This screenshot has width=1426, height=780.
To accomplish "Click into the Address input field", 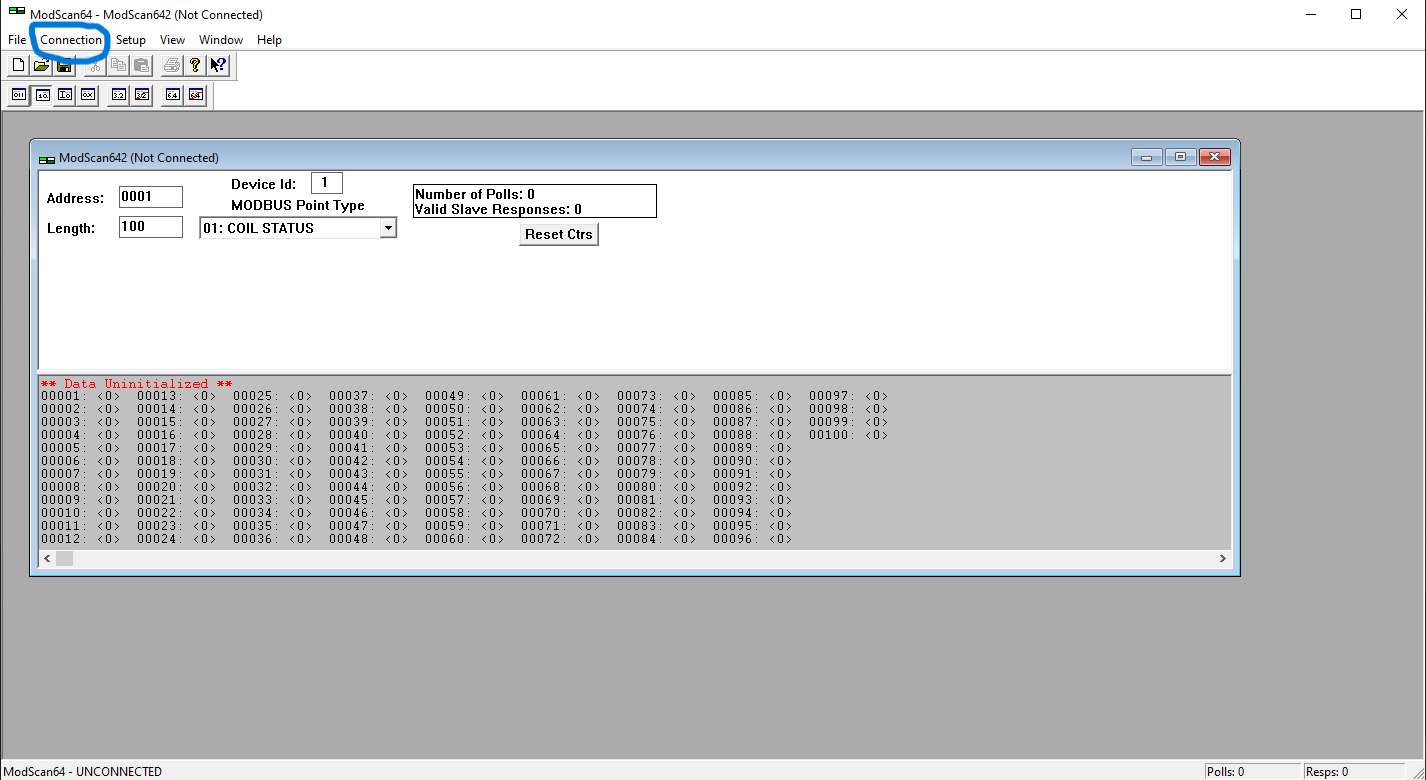I will pyautogui.click(x=150, y=197).
